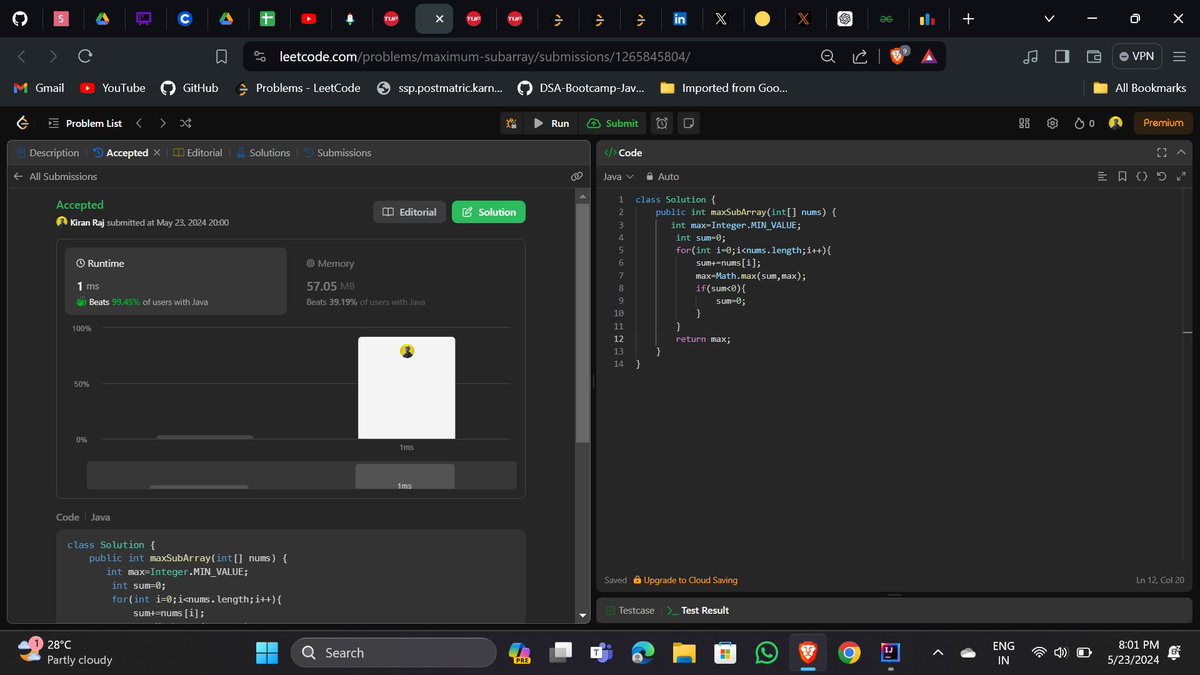
Task: Open the Problem List panel
Action: (x=85, y=123)
